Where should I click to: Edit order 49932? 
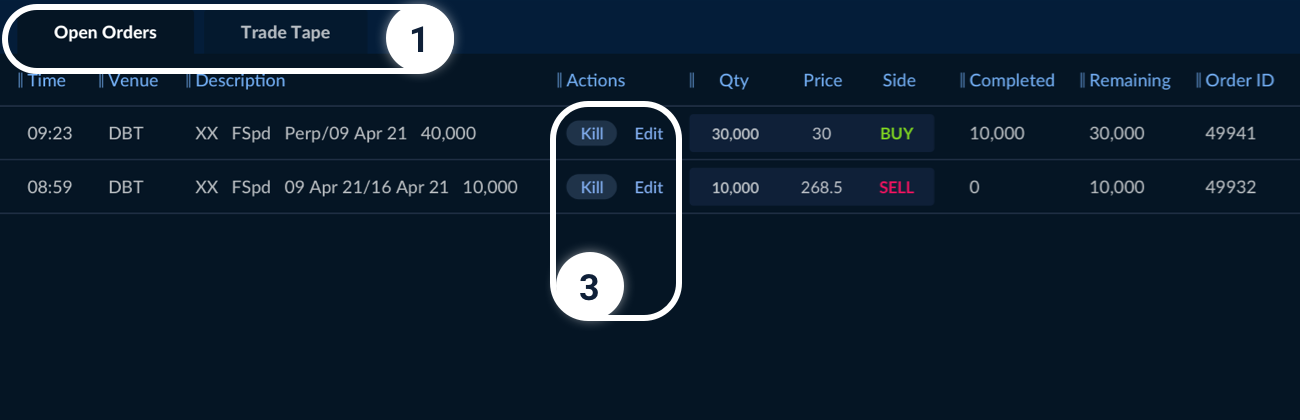[649, 187]
